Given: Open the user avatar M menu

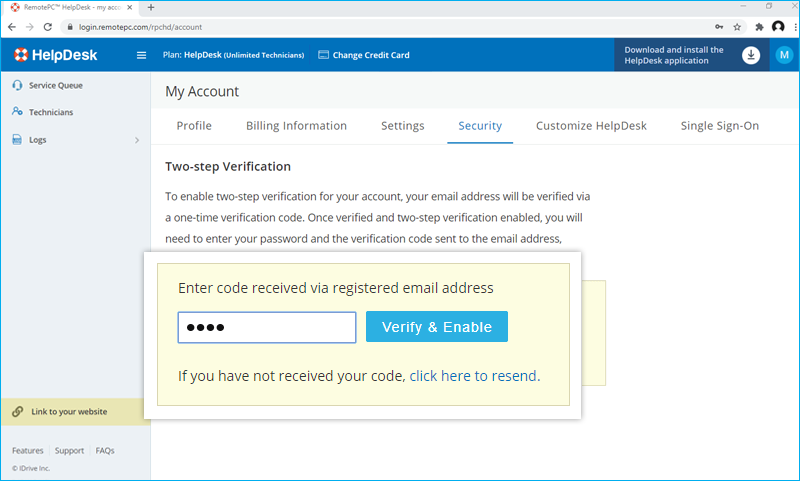Looking at the screenshot, I should (784, 55).
